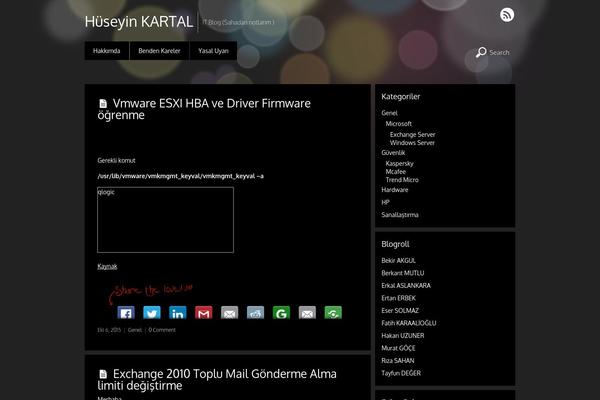
Task: Open the green more-sharing-options icon
Action: coord(333,313)
